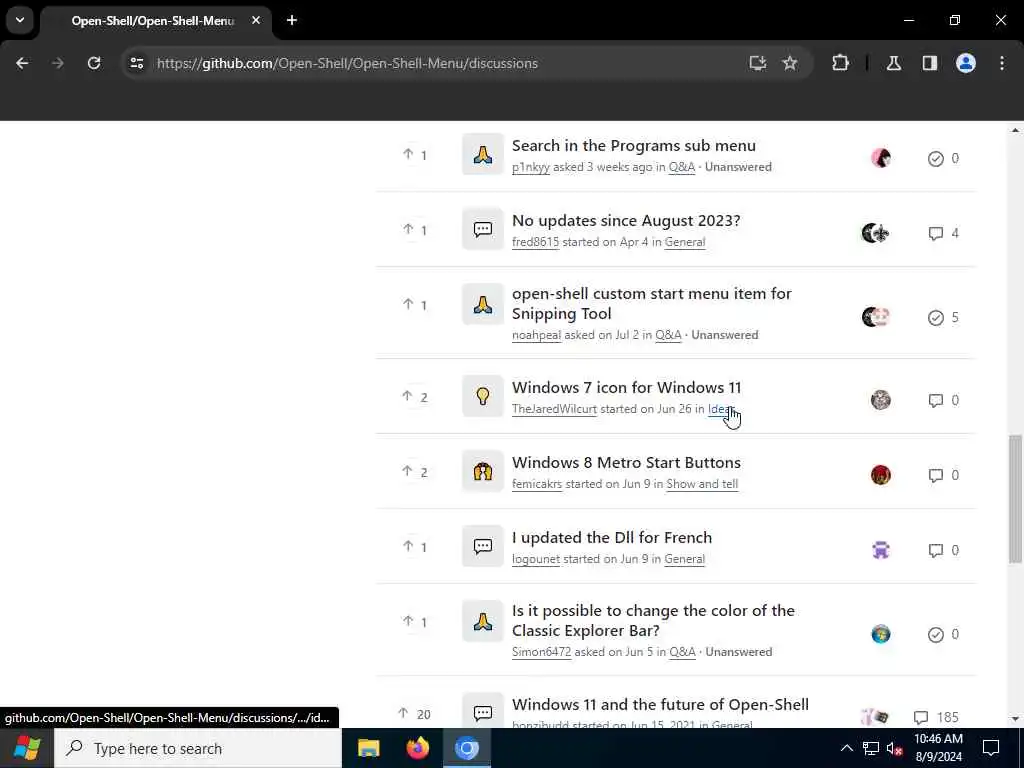
Task: Open the Classic Explorer Bar color question
Action: (x=653, y=620)
